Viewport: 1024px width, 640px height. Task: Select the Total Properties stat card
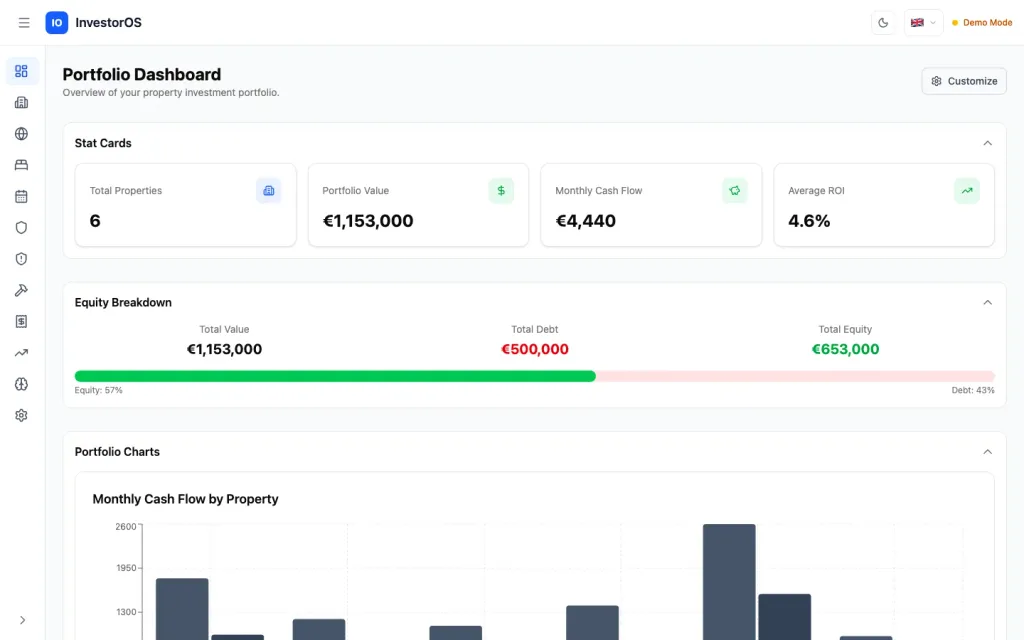coord(185,205)
